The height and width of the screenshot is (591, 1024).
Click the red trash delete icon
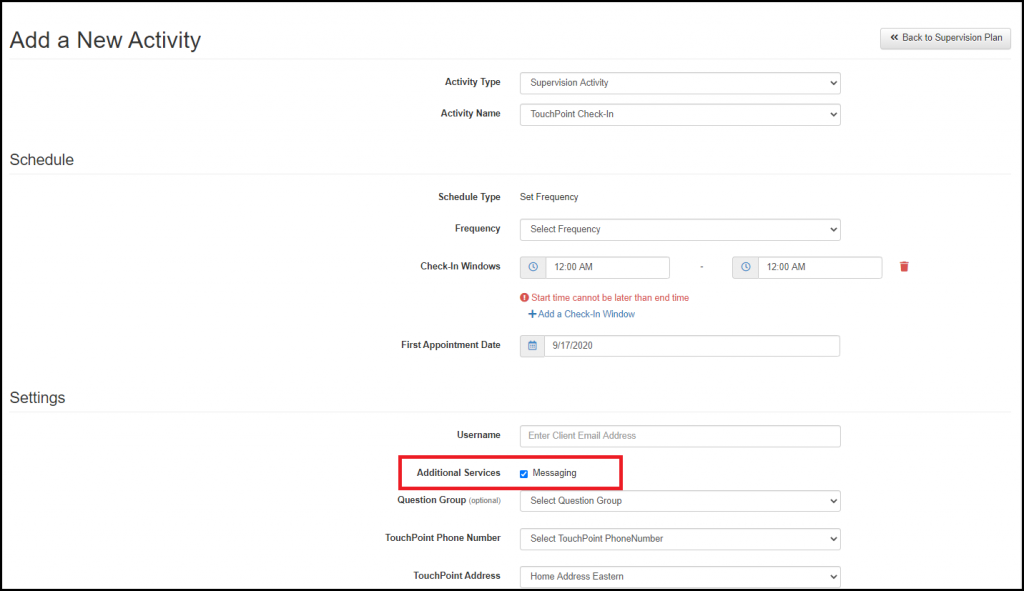[904, 267]
